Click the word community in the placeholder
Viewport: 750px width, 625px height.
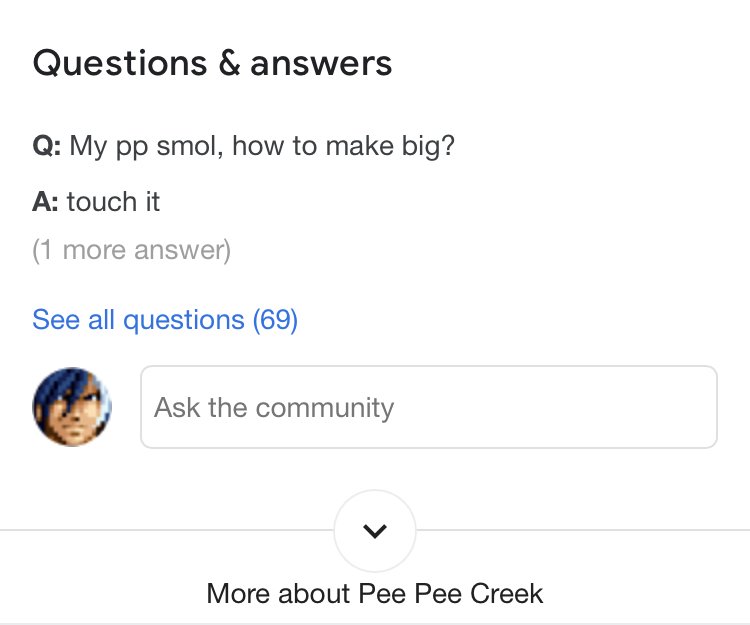(x=325, y=408)
